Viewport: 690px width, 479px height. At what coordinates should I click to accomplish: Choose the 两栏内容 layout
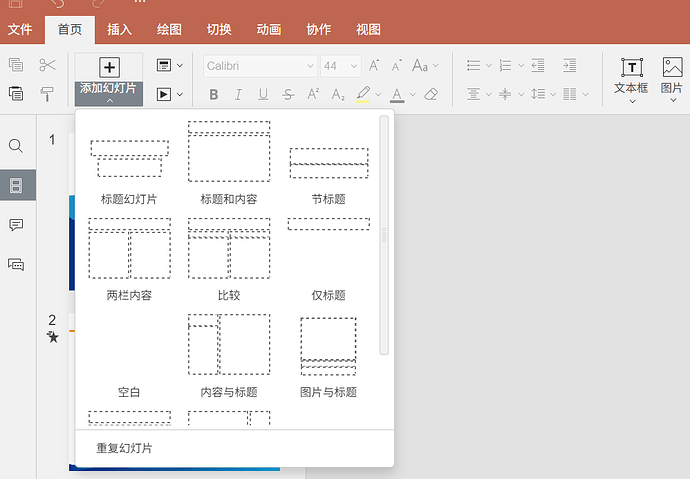tap(129, 260)
